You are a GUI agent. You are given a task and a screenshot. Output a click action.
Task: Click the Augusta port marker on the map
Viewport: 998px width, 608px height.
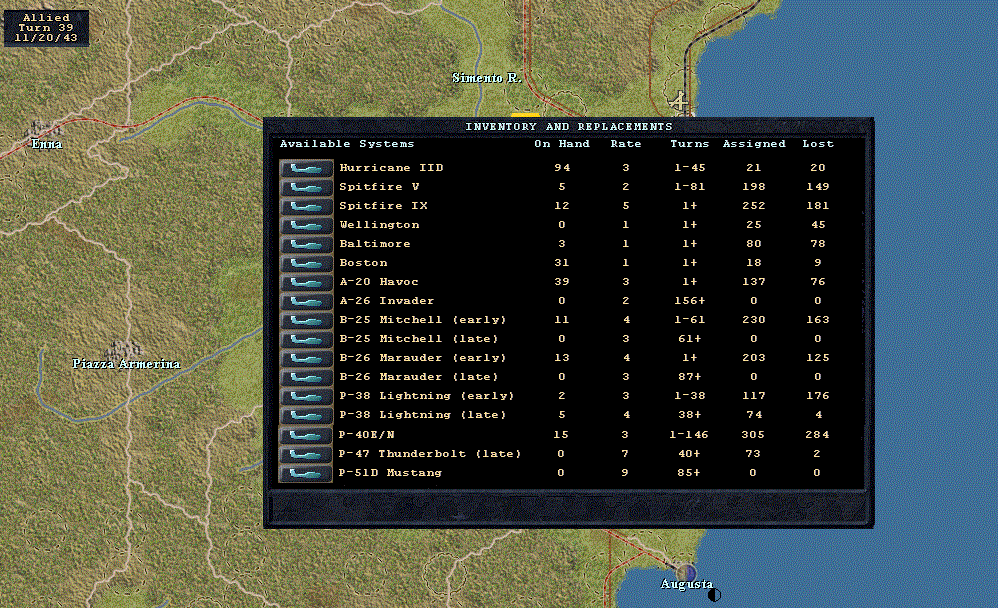click(686, 572)
